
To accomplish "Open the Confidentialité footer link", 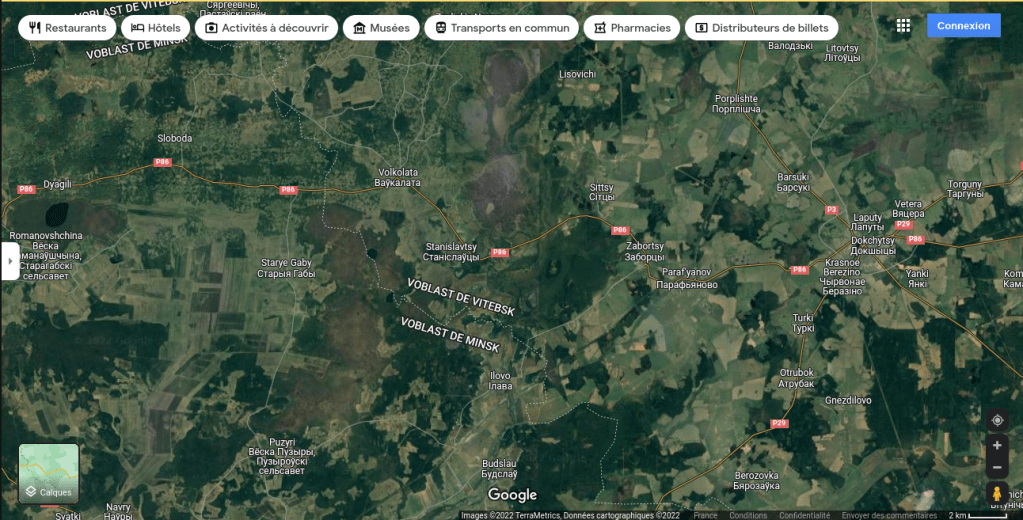I will 804,516.
